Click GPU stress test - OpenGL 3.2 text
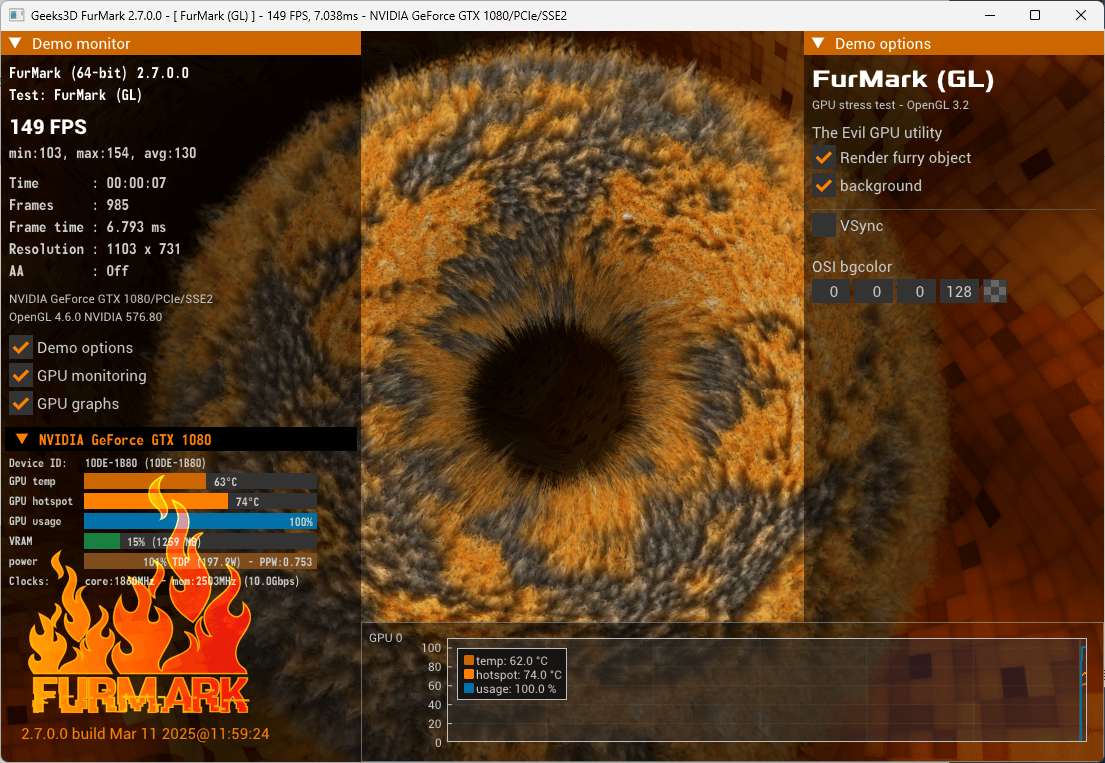Viewport: 1105px width, 763px height. 890,105
